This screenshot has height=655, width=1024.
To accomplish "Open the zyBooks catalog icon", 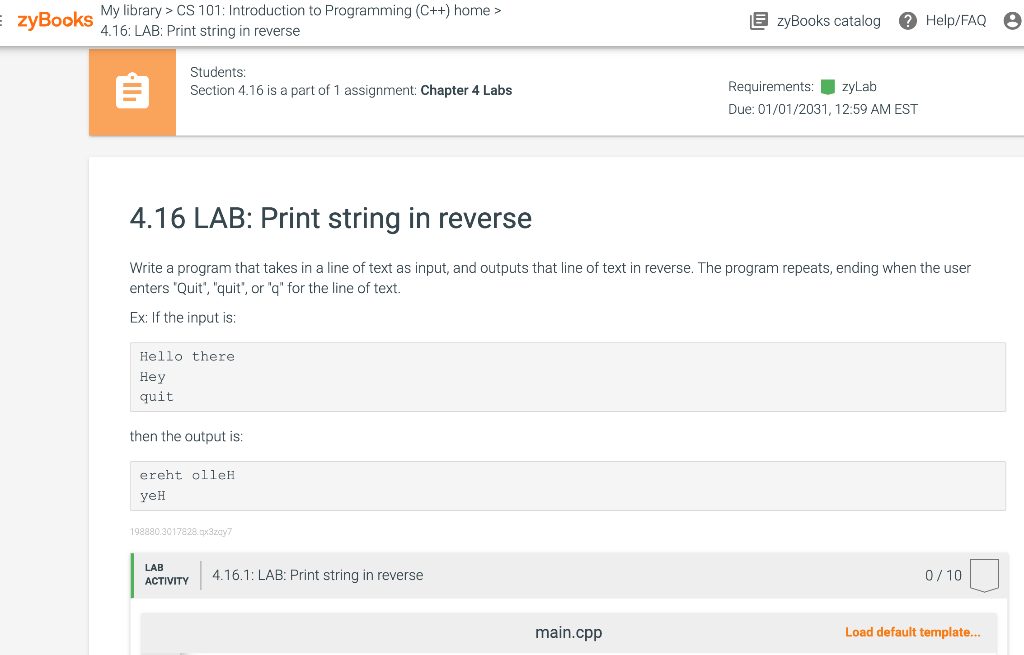I will (758, 21).
